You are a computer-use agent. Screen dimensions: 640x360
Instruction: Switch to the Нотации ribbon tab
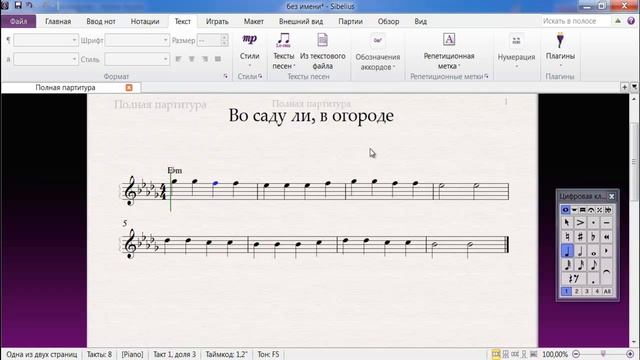click(145, 21)
